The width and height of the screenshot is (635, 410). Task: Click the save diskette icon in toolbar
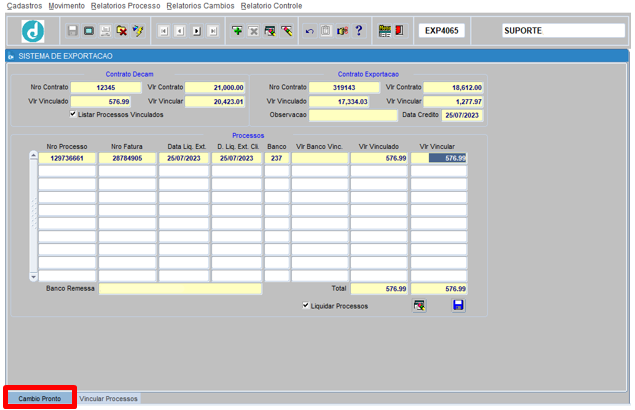pyautogui.click(x=72, y=31)
